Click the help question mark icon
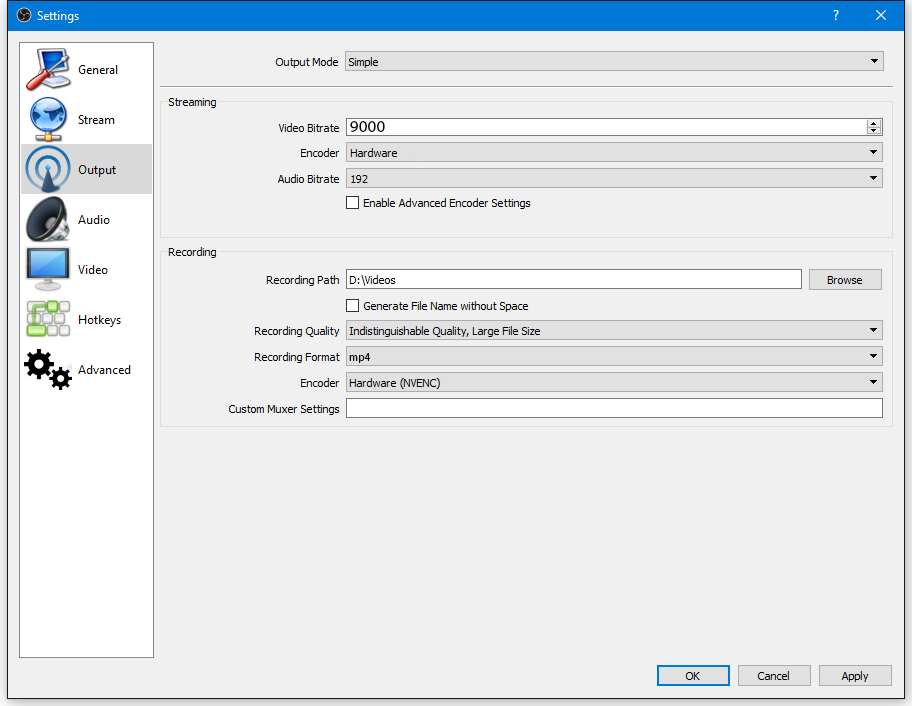Screen dimensions: 912x706 [x=835, y=15]
